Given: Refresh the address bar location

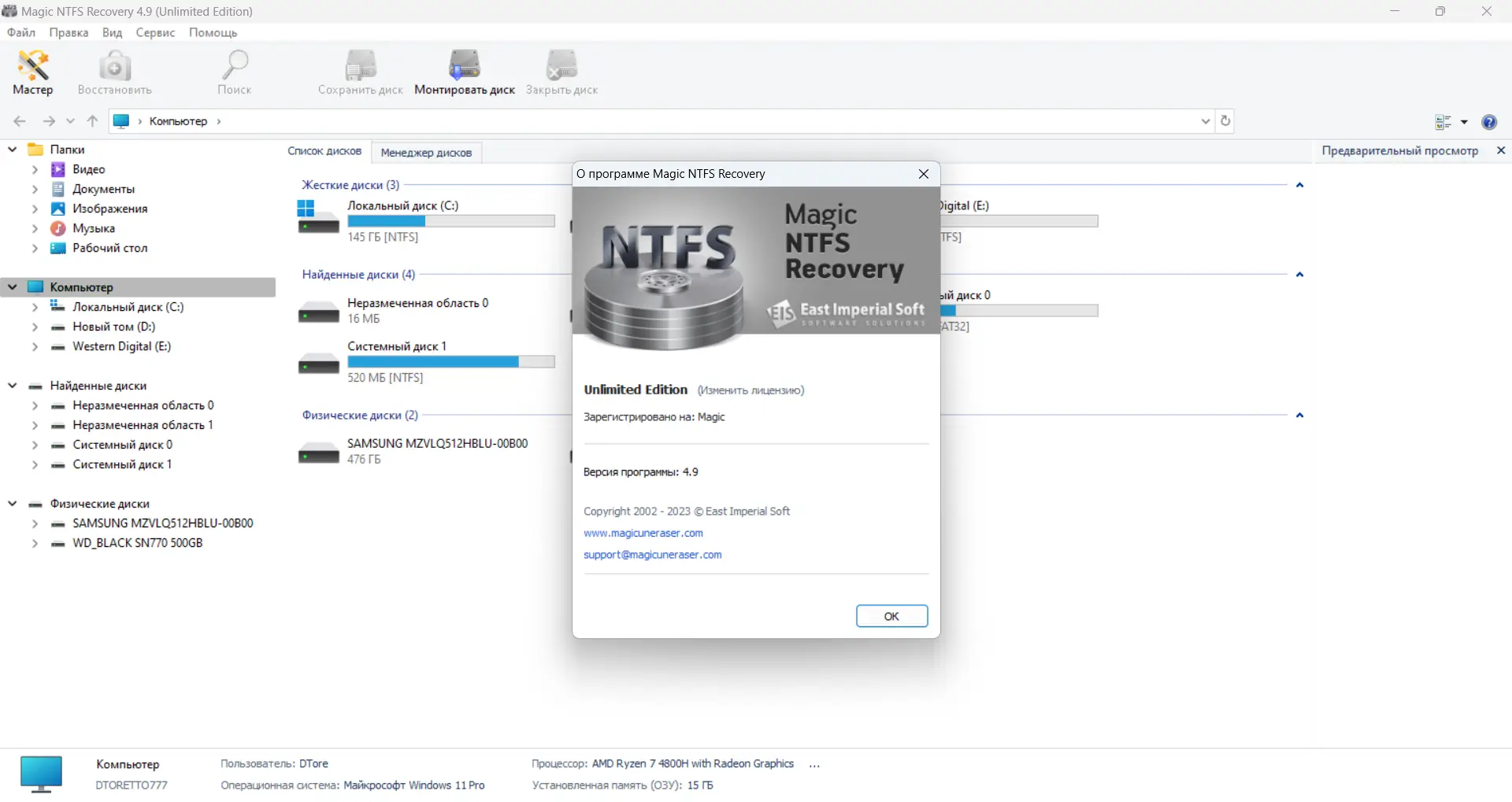Looking at the screenshot, I should coord(1225,121).
